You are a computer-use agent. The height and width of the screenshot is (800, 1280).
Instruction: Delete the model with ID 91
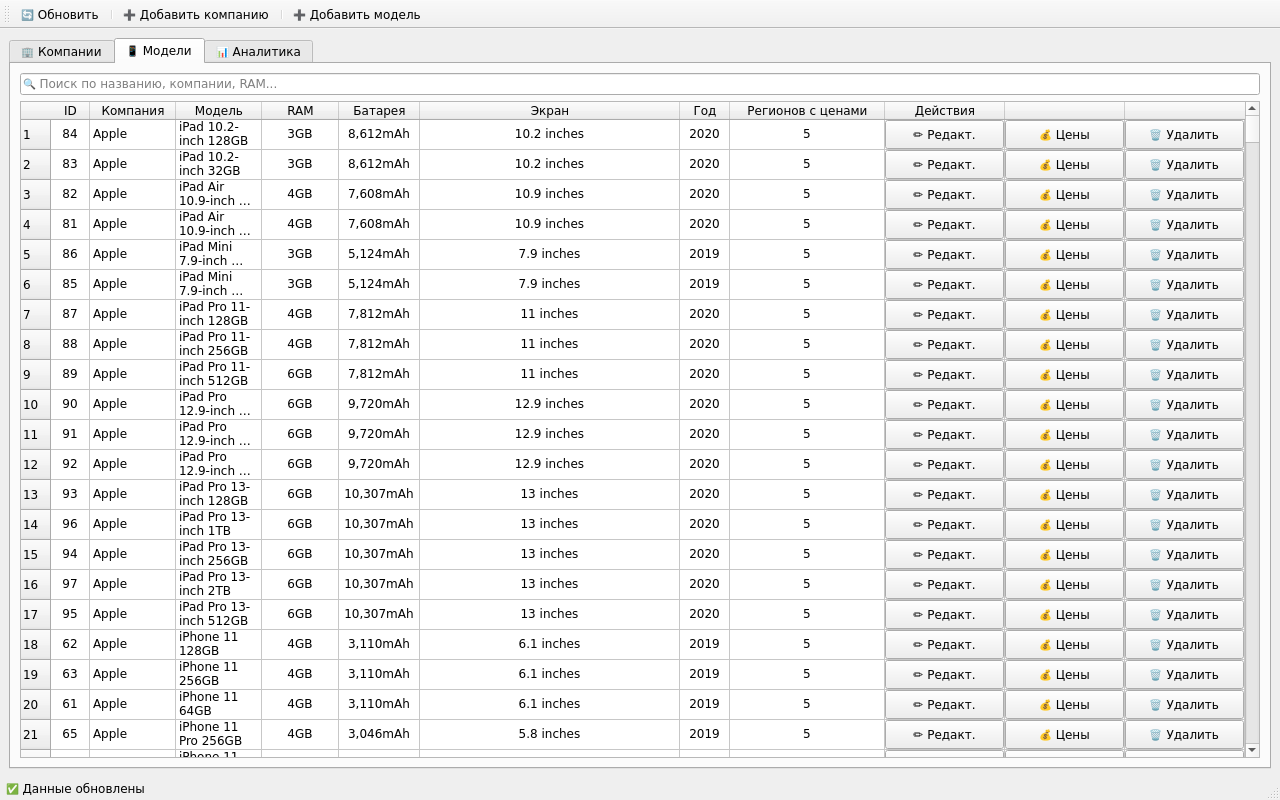click(1184, 435)
